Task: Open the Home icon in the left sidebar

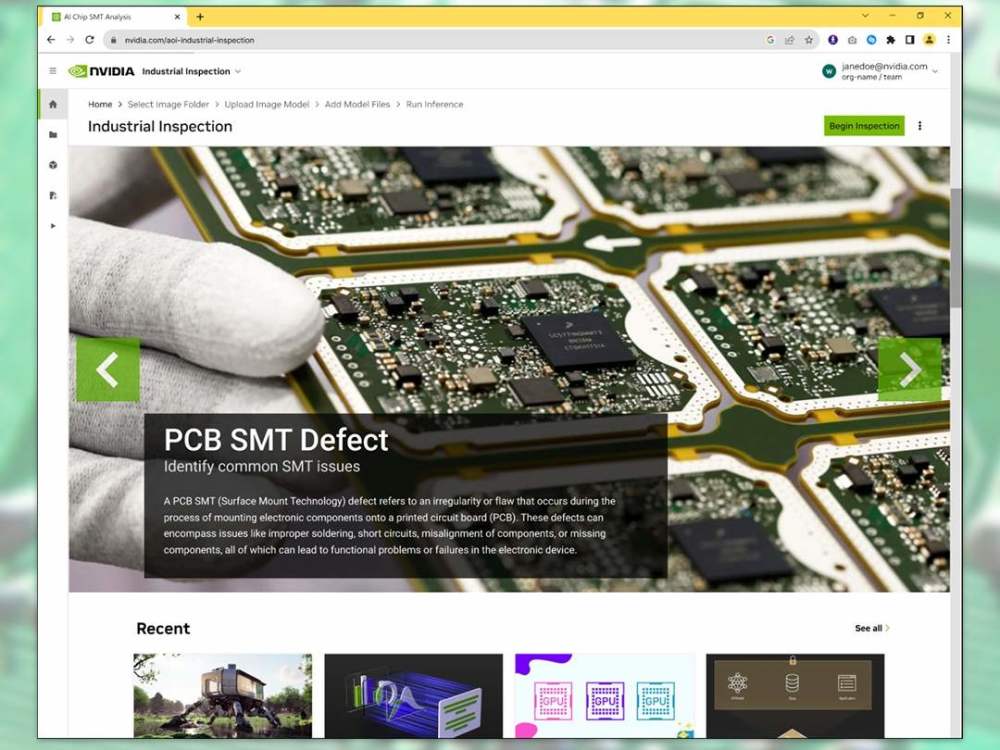Action: [53, 104]
